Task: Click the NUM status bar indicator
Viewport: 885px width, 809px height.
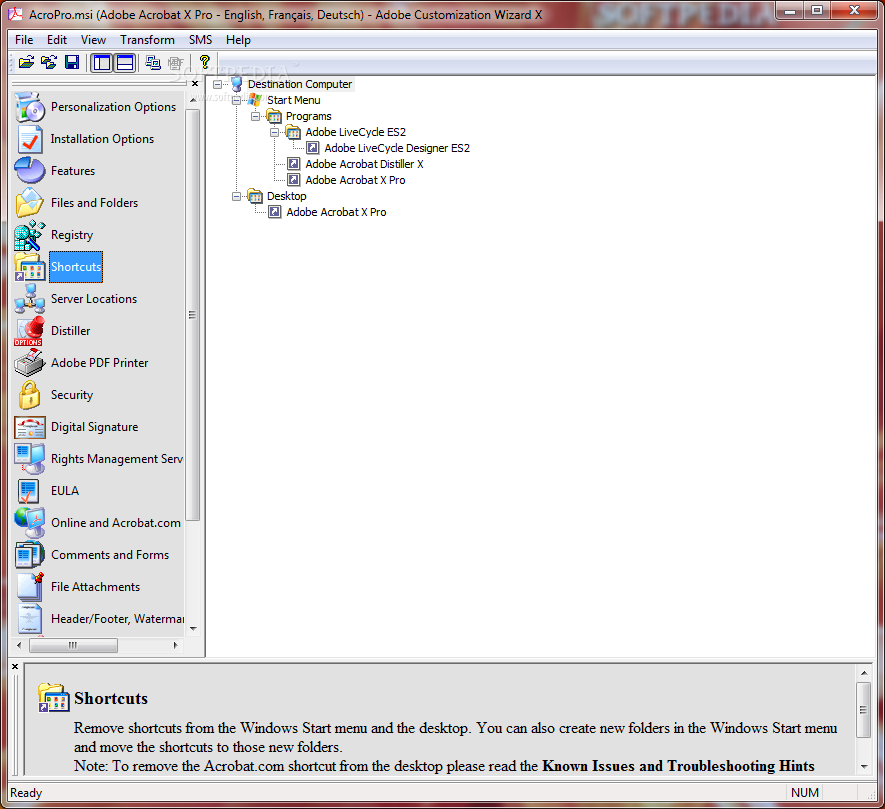Action: click(x=804, y=793)
